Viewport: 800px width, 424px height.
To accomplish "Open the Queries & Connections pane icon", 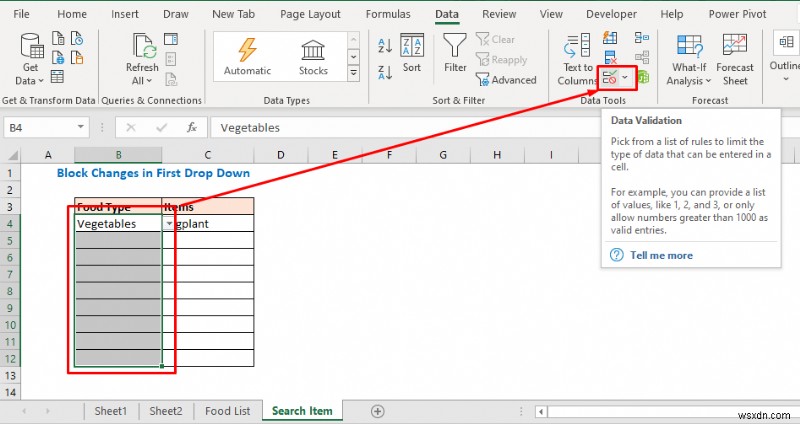I will coord(171,39).
